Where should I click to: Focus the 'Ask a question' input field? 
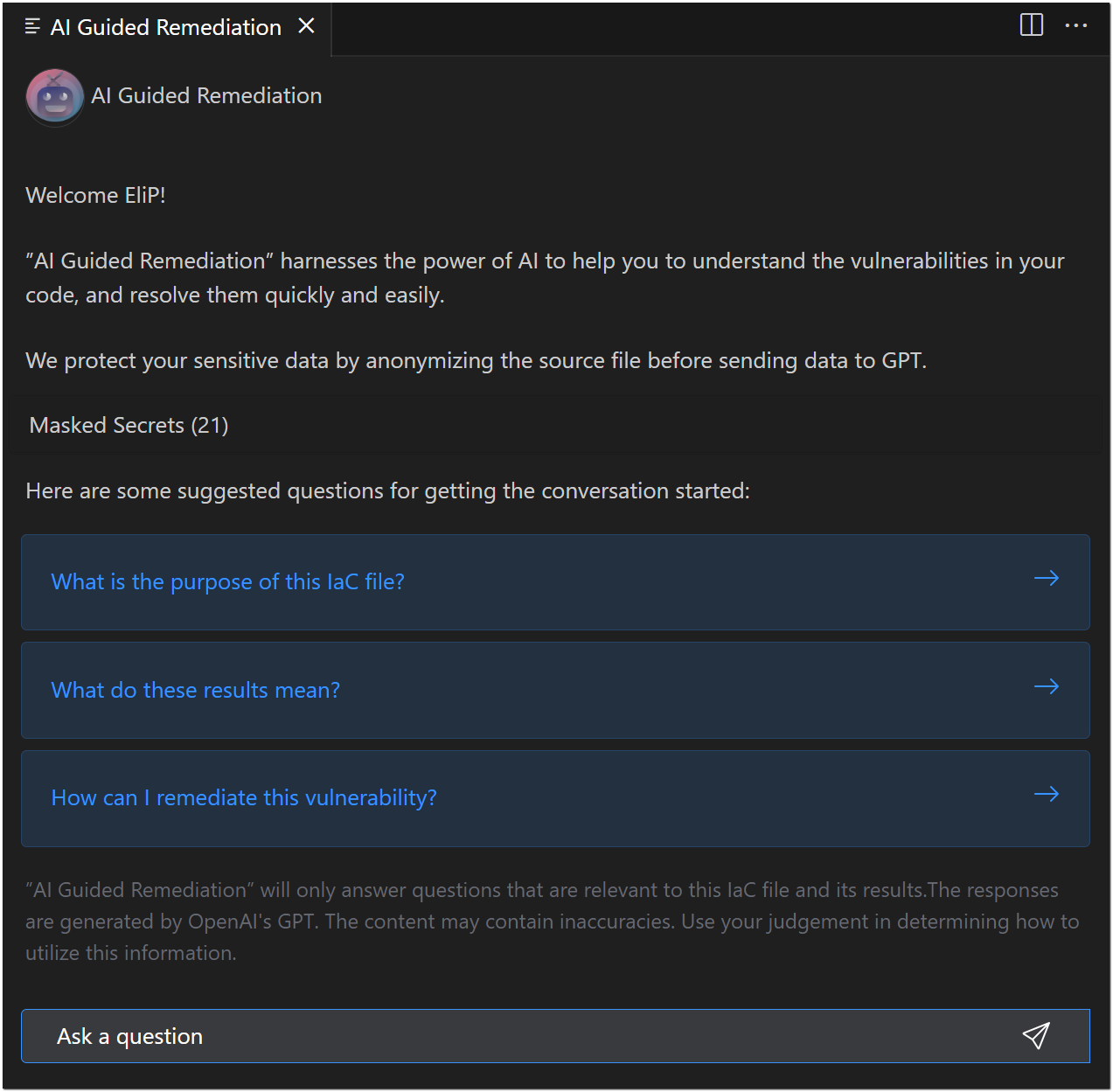coord(555,1036)
